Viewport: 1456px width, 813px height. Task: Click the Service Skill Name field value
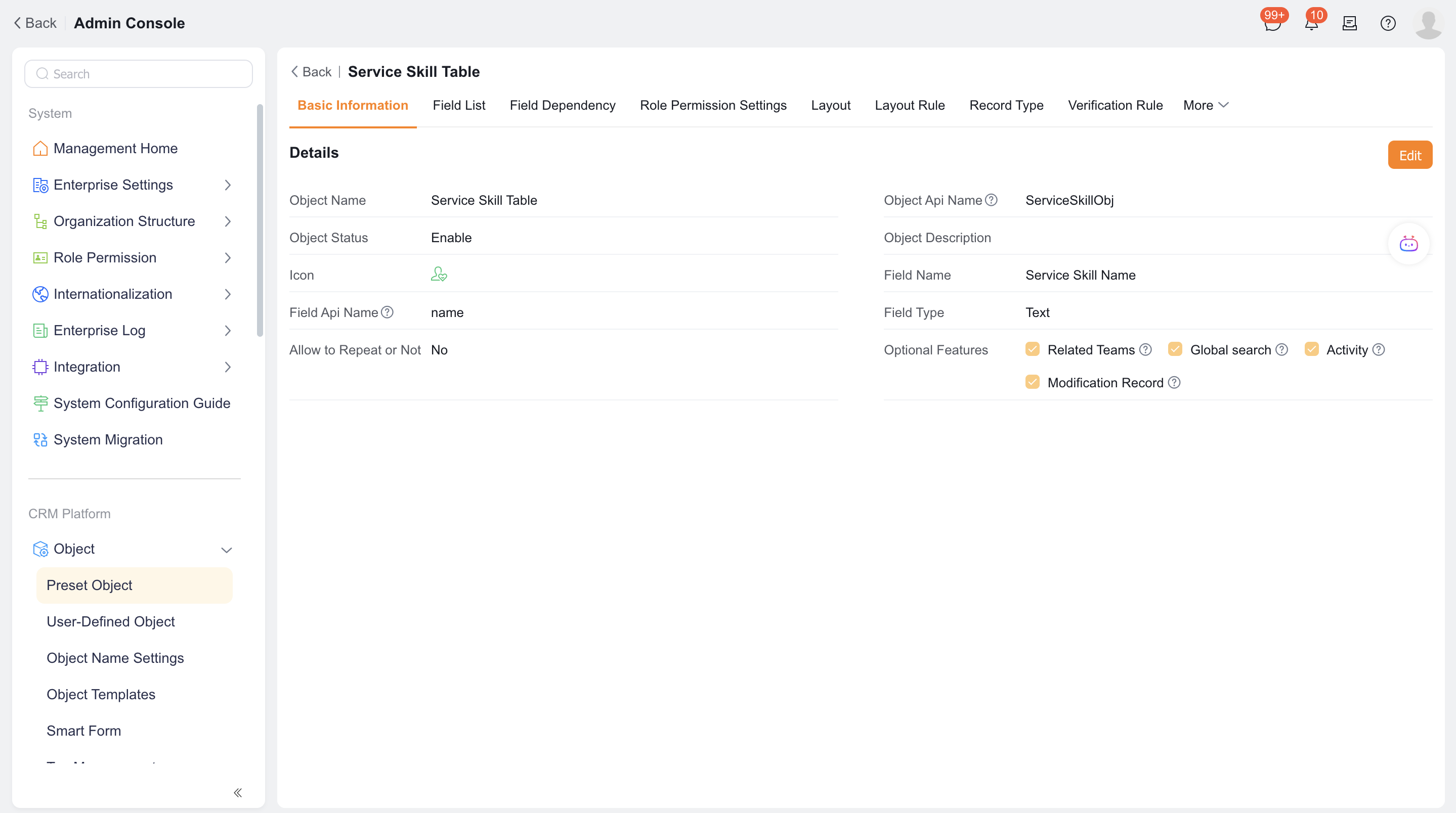[x=1080, y=275]
